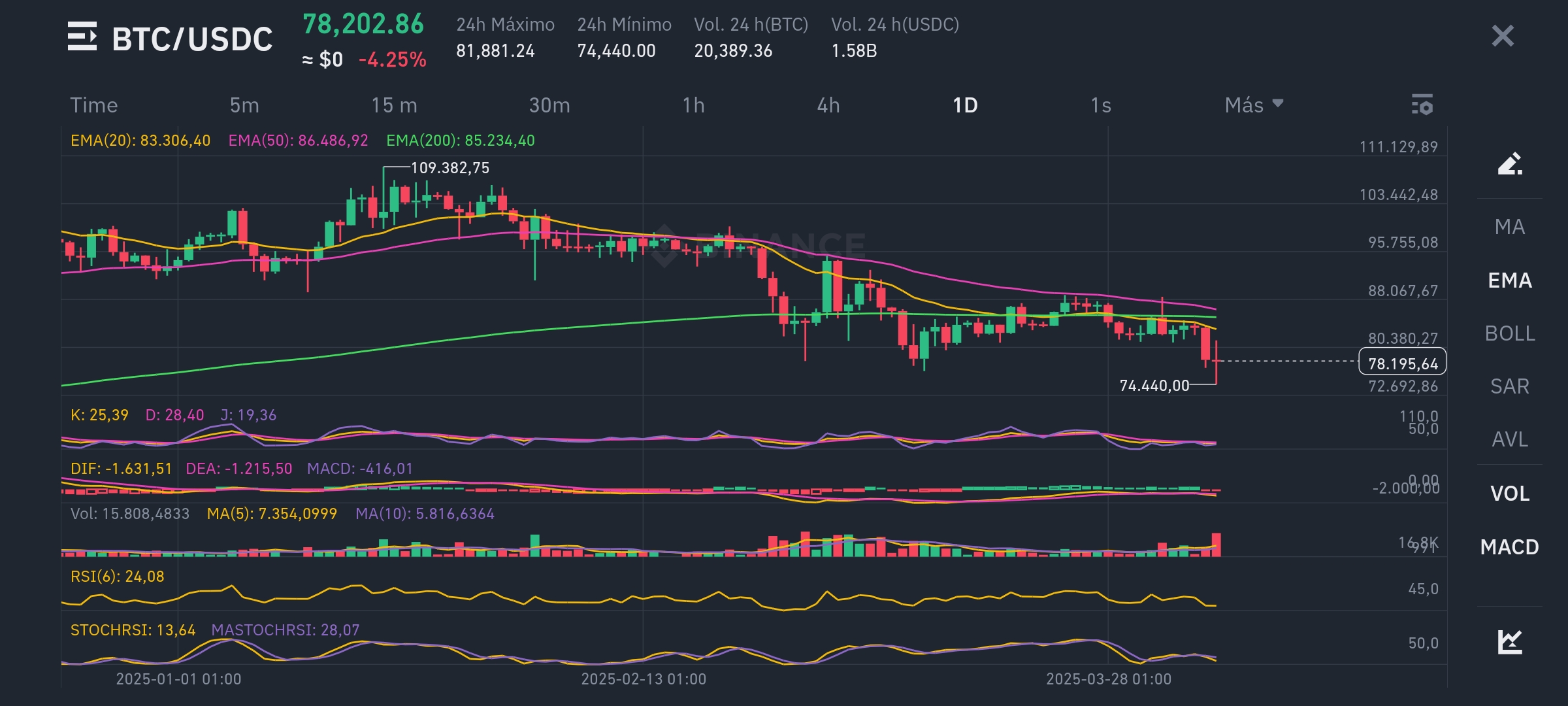Image resolution: width=1568 pixels, height=706 pixels.
Task: Tap the EMA(50) legend label
Action: [298, 141]
